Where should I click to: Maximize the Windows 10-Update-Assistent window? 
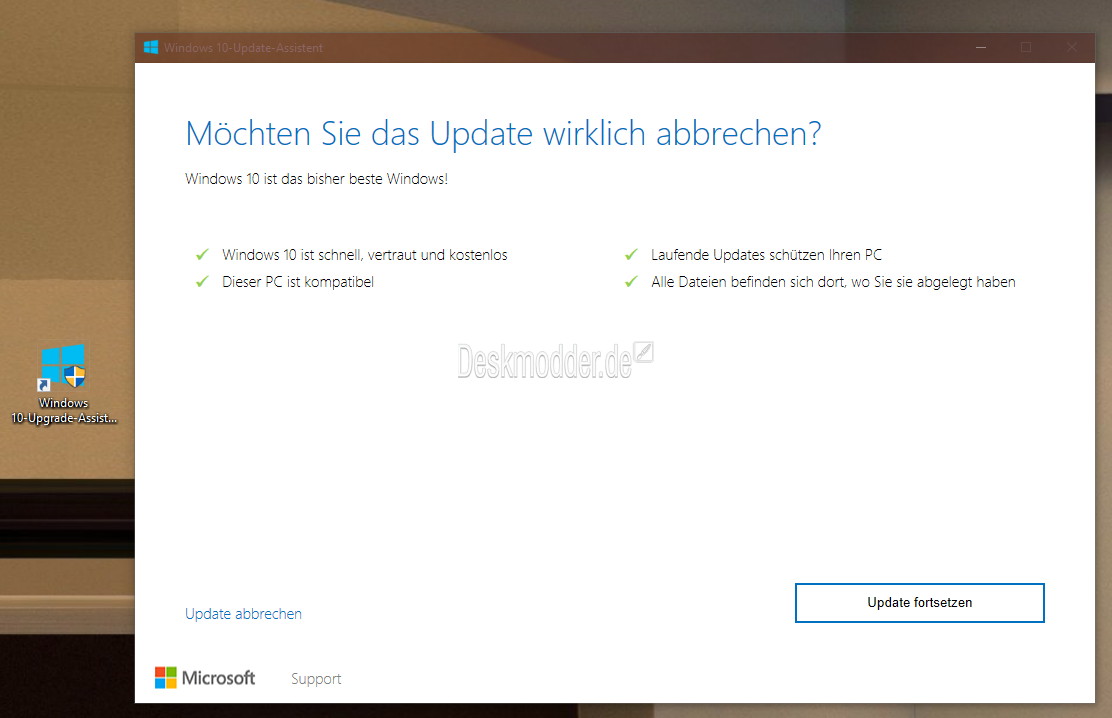(x=1026, y=48)
